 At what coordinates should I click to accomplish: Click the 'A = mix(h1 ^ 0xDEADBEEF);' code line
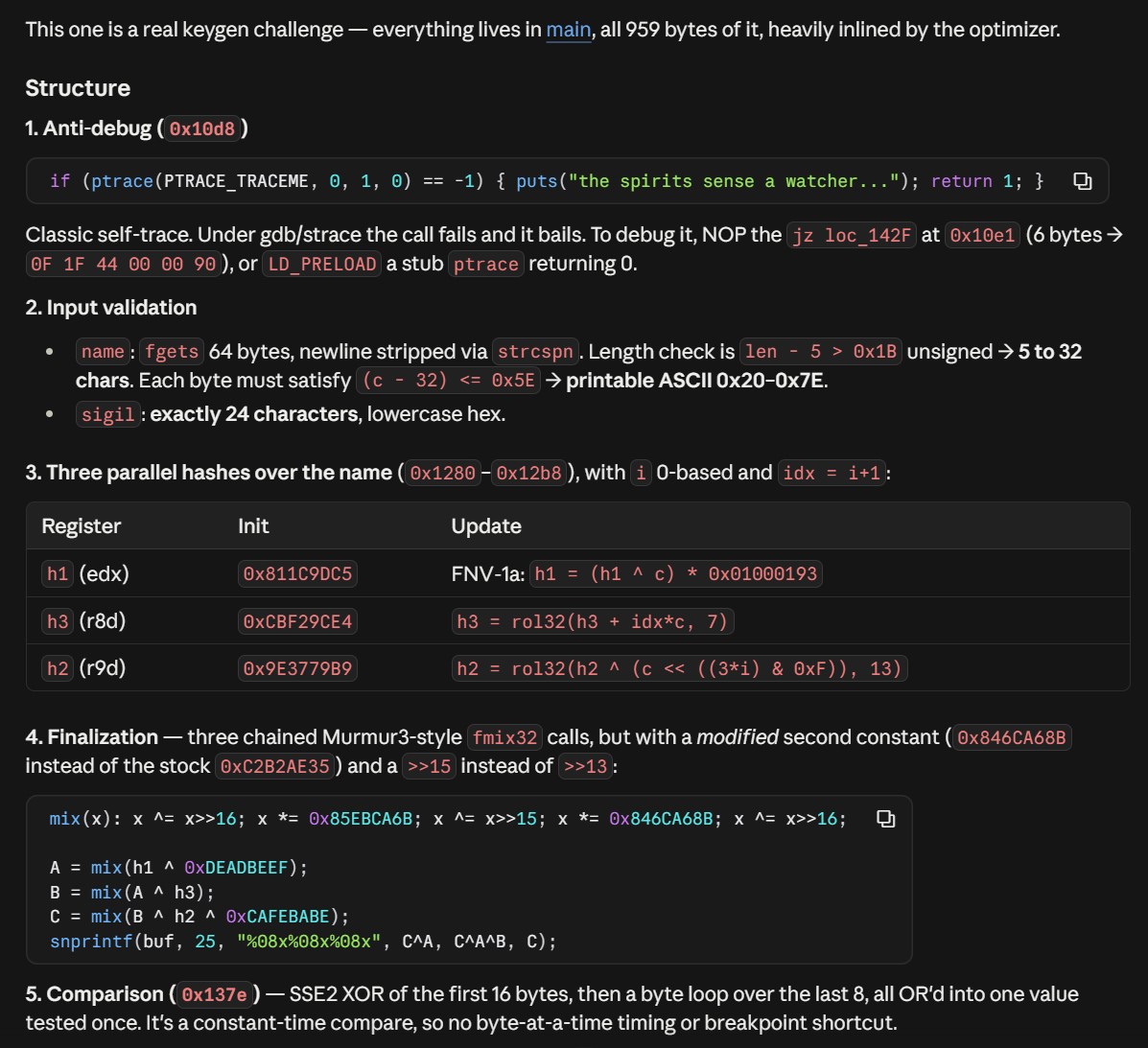[x=178, y=867]
